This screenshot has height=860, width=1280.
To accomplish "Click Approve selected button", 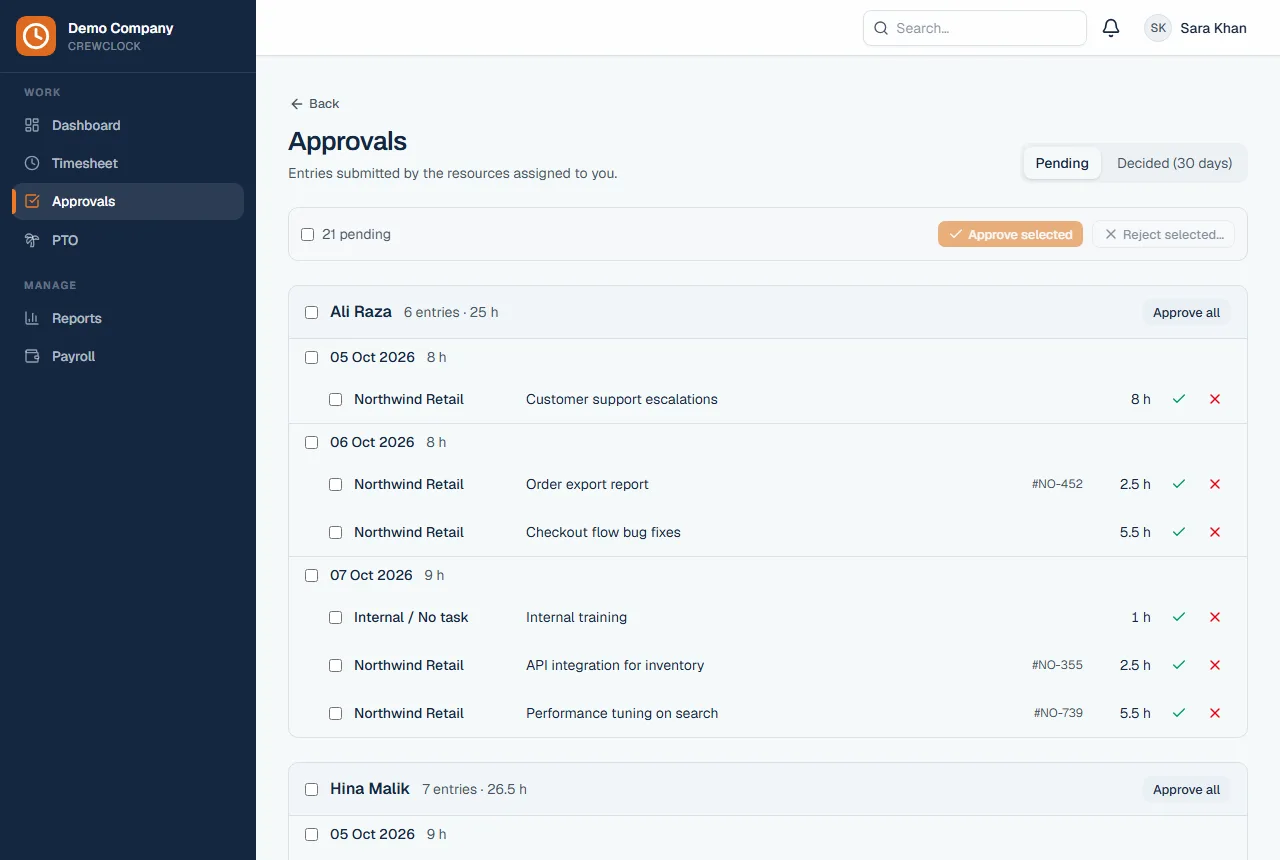I will 1010,234.
